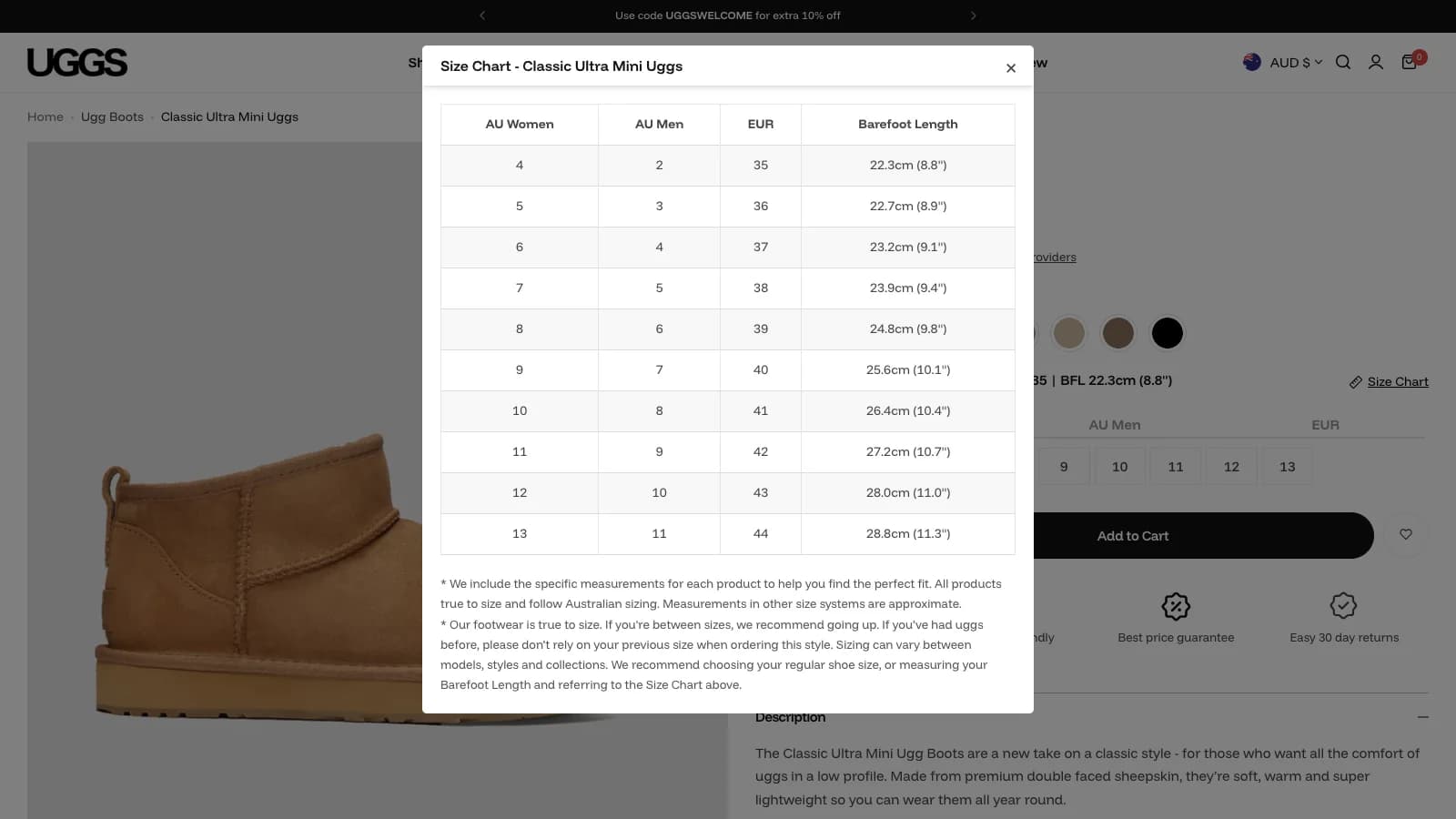Click the Easy 30 day returns icon
1456x819 pixels.
click(x=1343, y=605)
